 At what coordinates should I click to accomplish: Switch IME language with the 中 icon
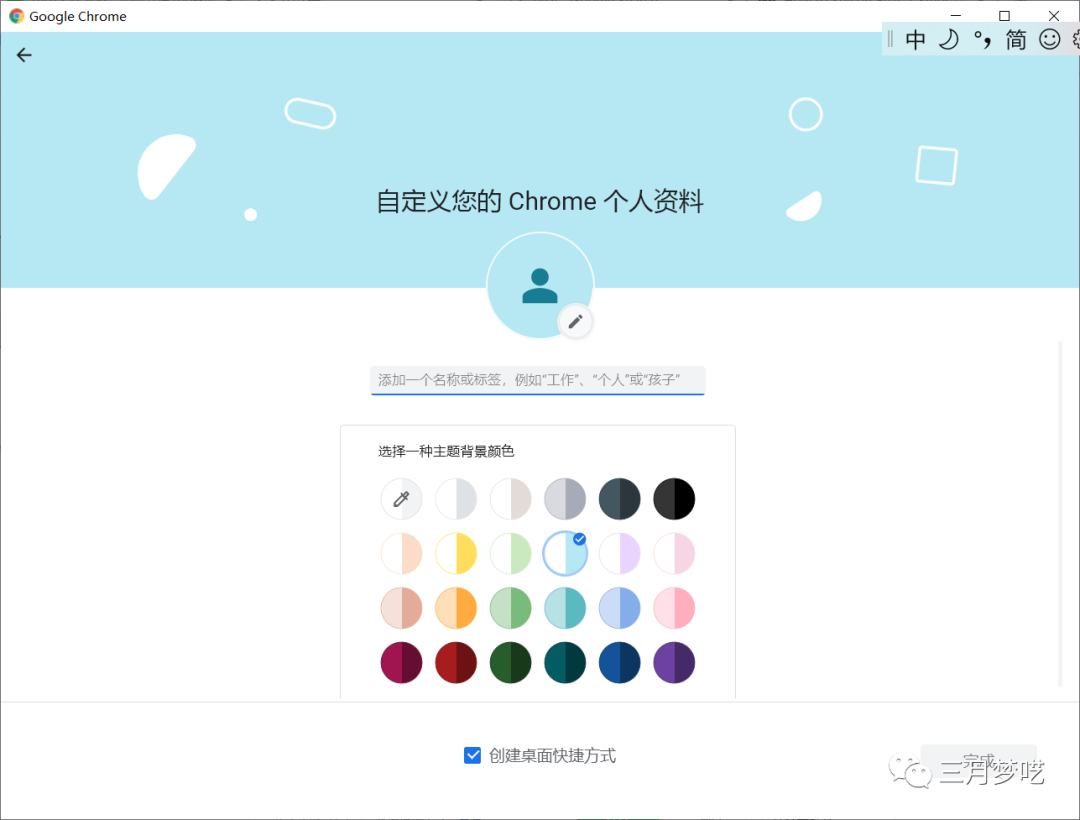click(x=915, y=39)
